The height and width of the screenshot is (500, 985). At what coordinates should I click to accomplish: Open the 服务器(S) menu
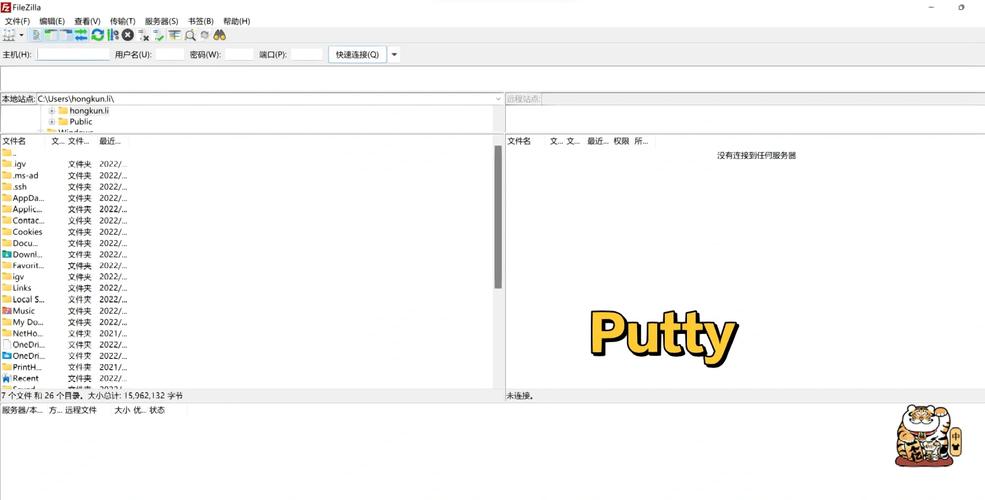click(x=161, y=21)
